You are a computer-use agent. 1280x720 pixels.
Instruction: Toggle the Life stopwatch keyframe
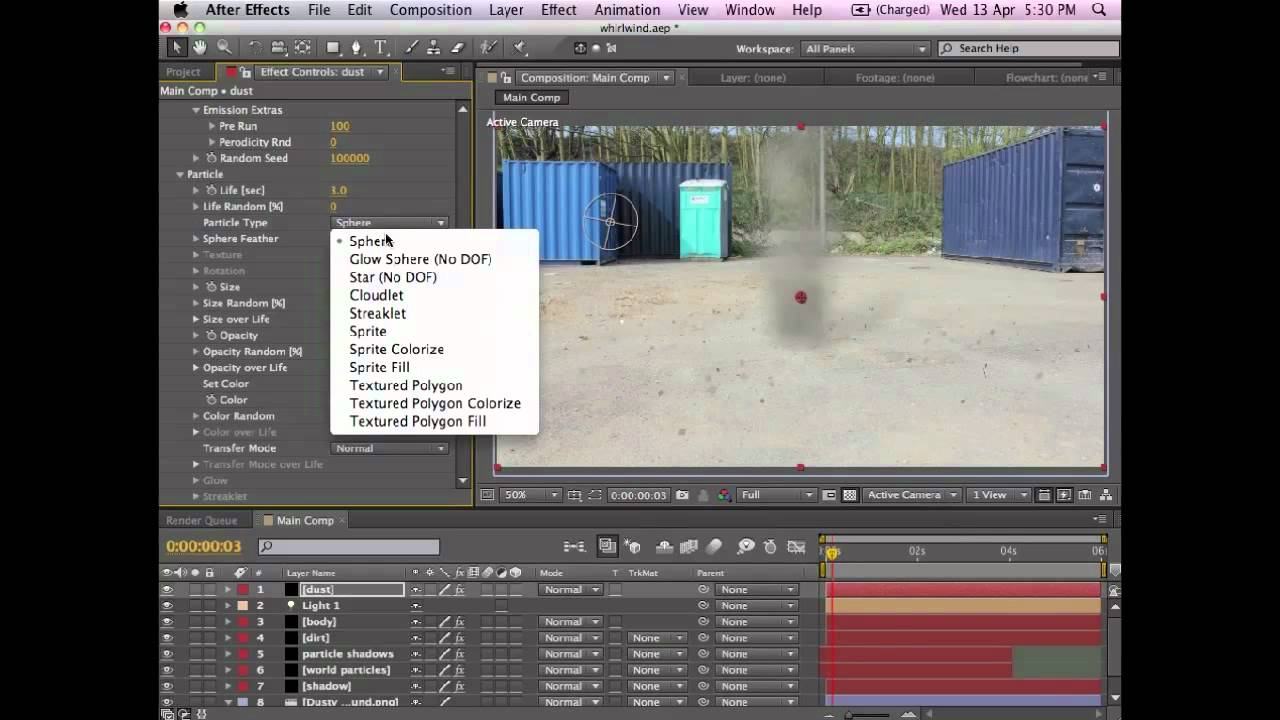click(x=211, y=190)
